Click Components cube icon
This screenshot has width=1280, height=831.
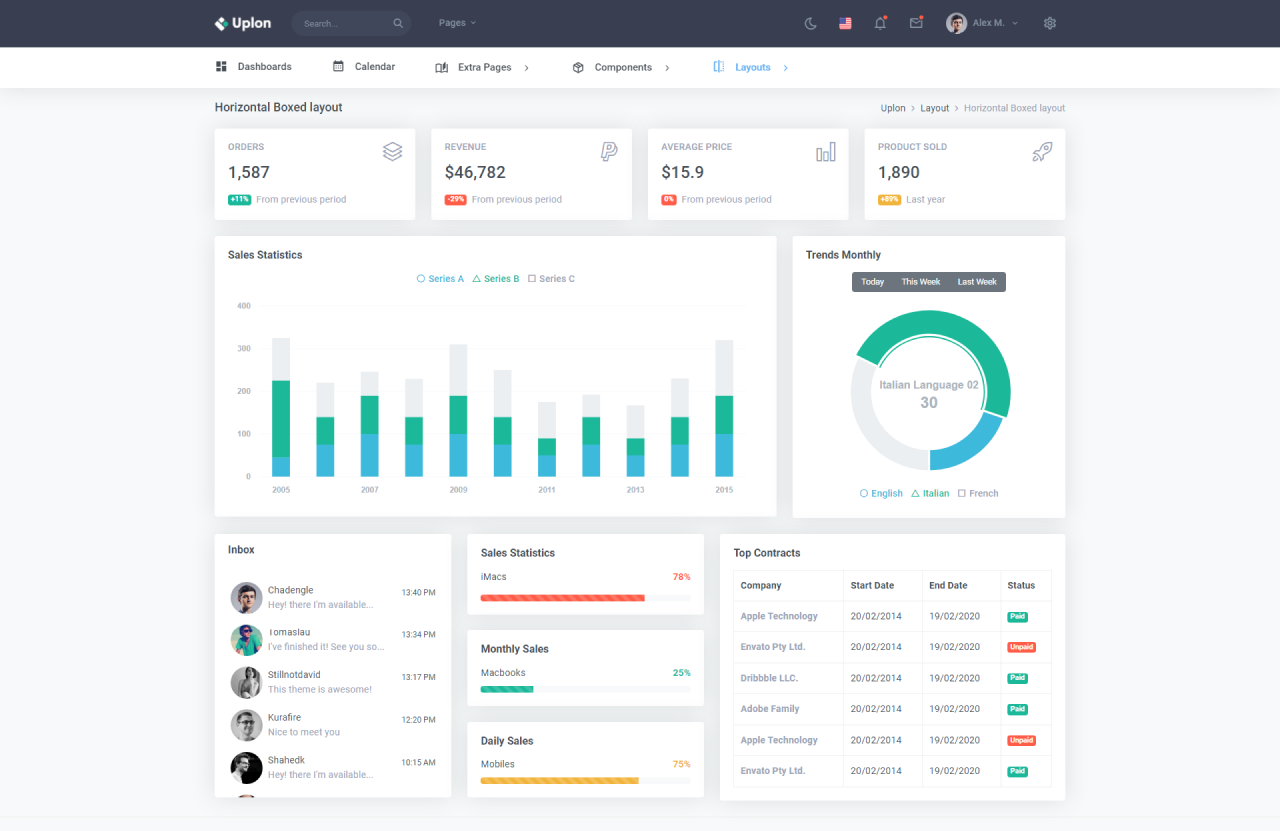(578, 68)
